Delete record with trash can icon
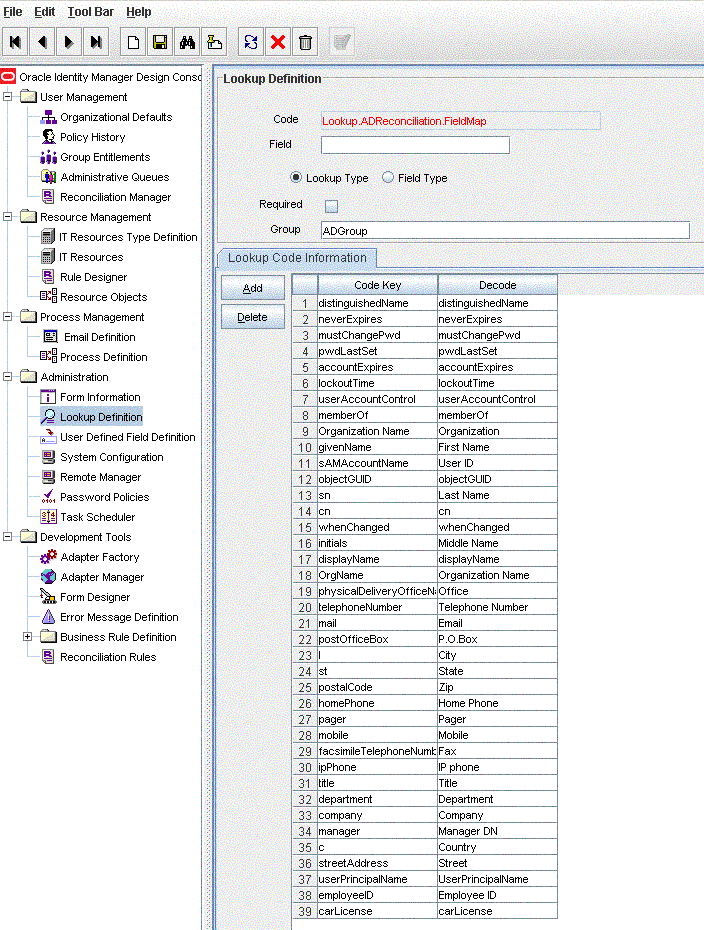The height and width of the screenshot is (930, 704). [305, 42]
